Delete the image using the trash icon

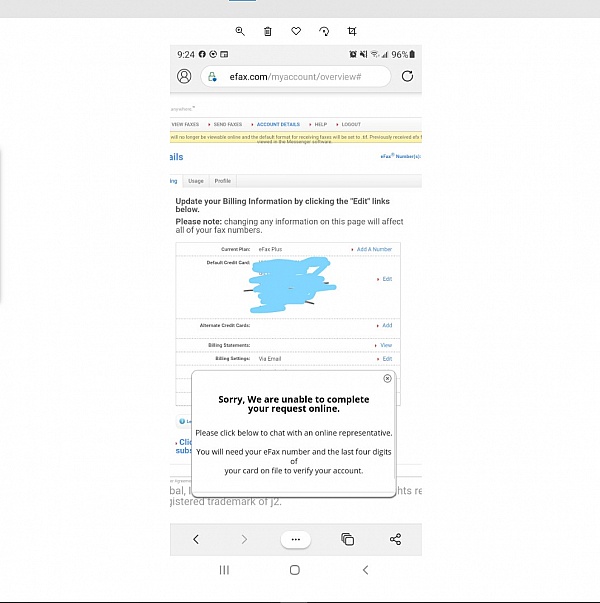268,32
